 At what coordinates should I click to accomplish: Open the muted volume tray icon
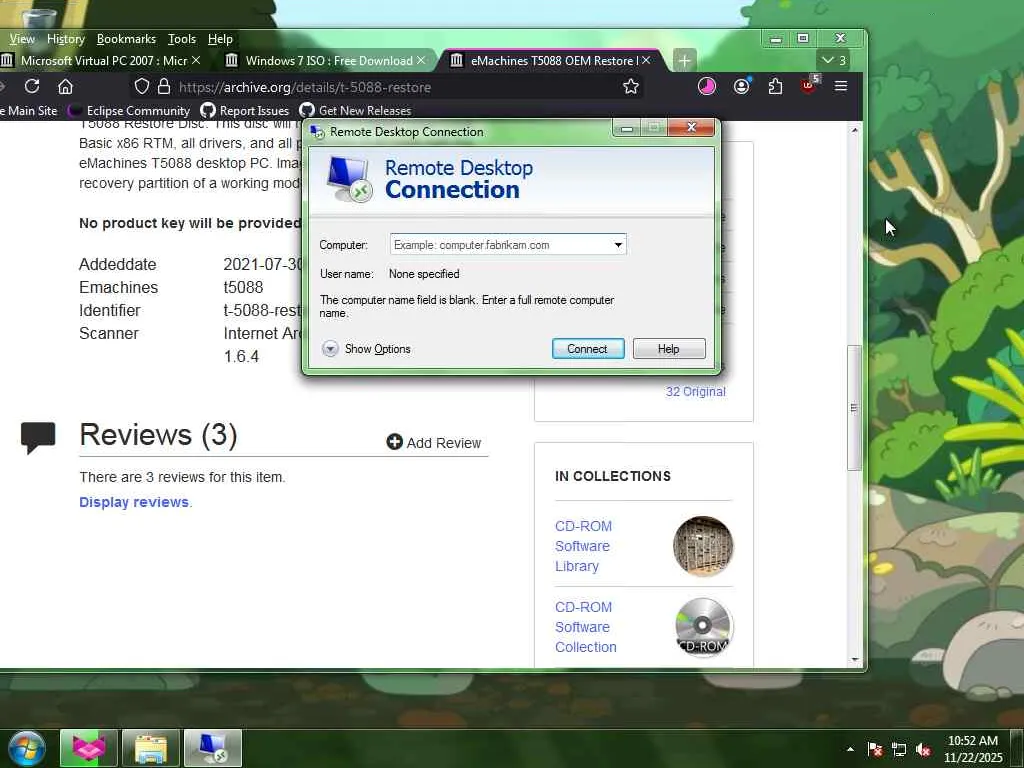point(923,749)
